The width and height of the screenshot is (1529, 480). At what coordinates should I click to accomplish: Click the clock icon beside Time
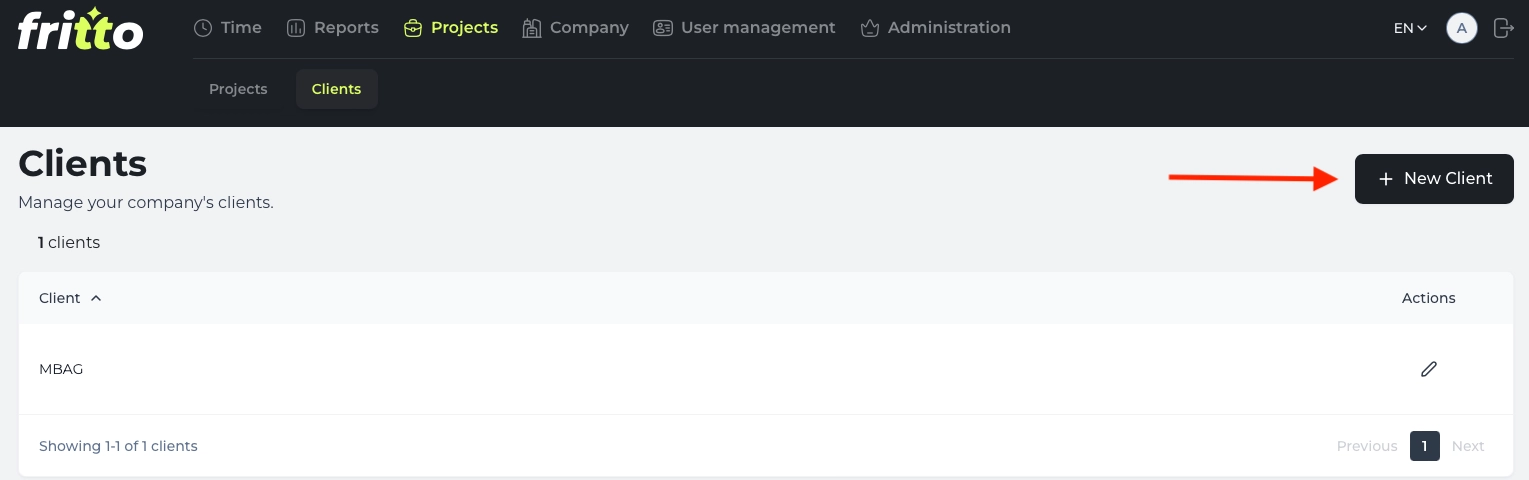click(x=203, y=28)
